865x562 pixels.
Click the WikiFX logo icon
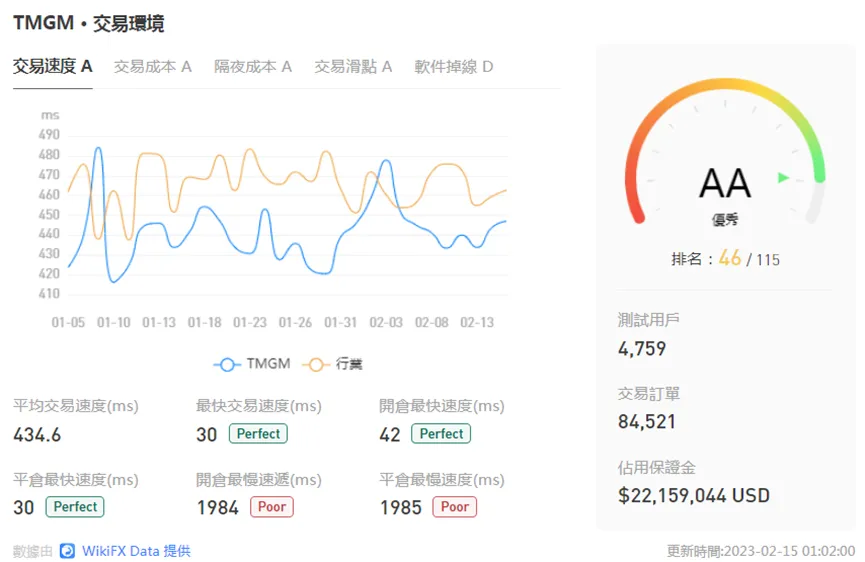pos(67,550)
